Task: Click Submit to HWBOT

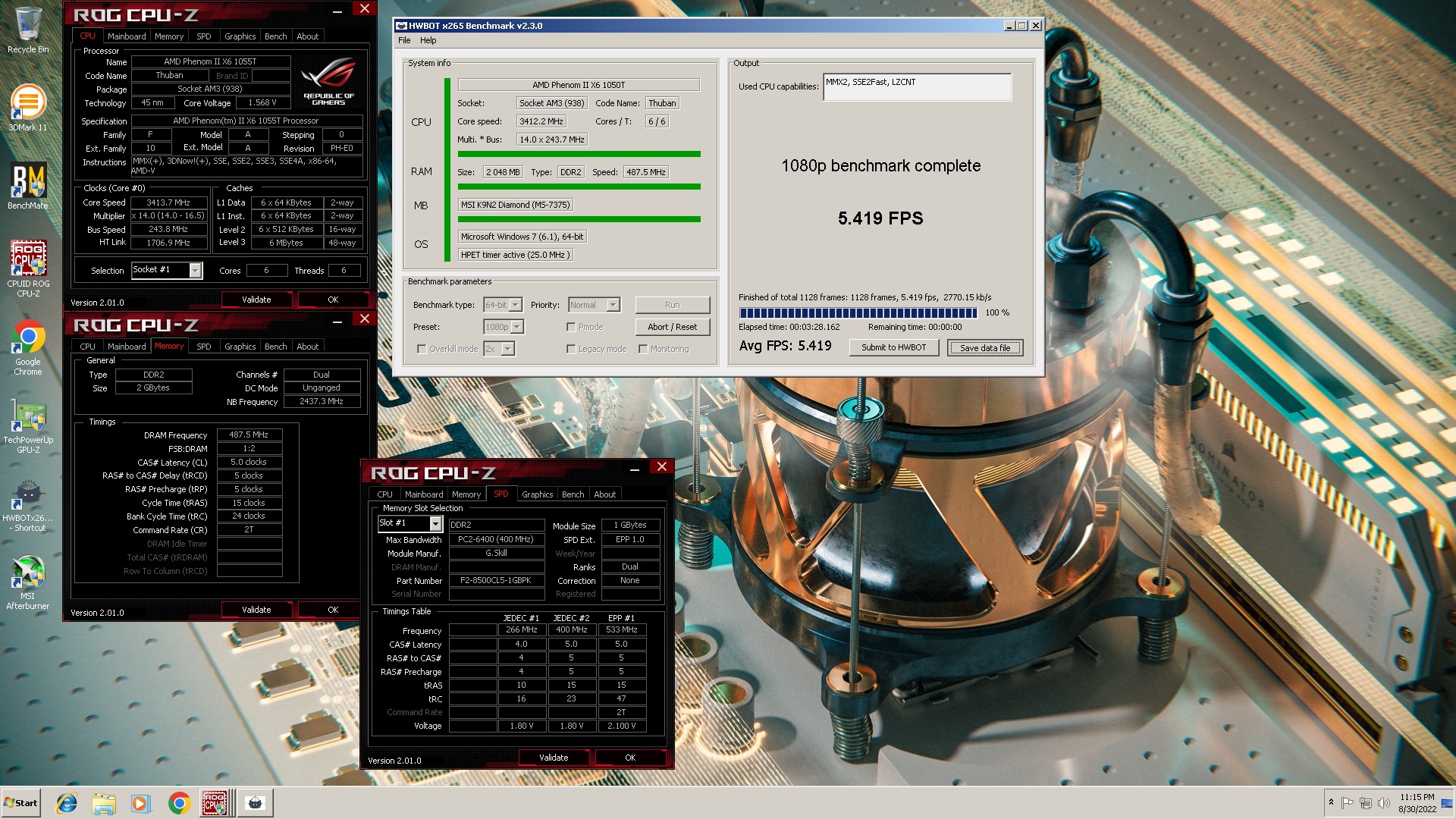Action: 894,347
